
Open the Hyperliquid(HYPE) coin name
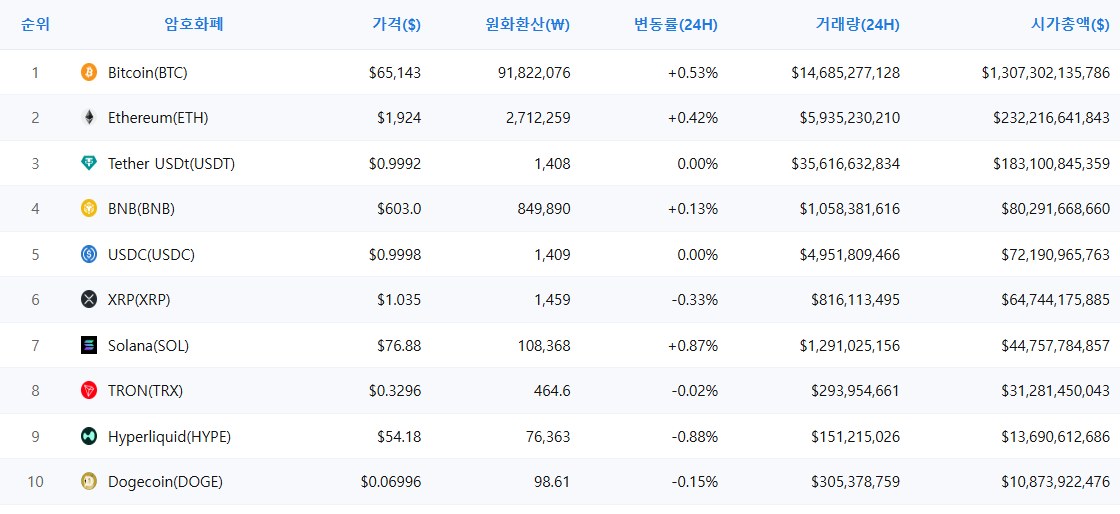pyautogui.click(x=169, y=436)
